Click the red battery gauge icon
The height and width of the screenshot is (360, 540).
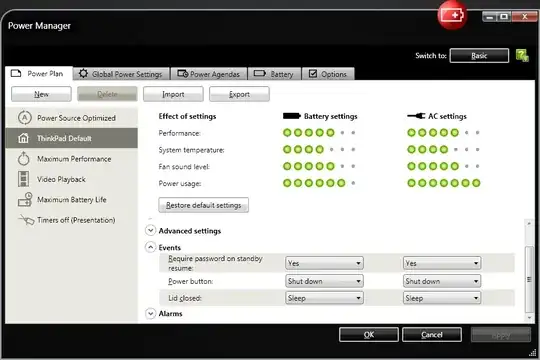point(452,15)
